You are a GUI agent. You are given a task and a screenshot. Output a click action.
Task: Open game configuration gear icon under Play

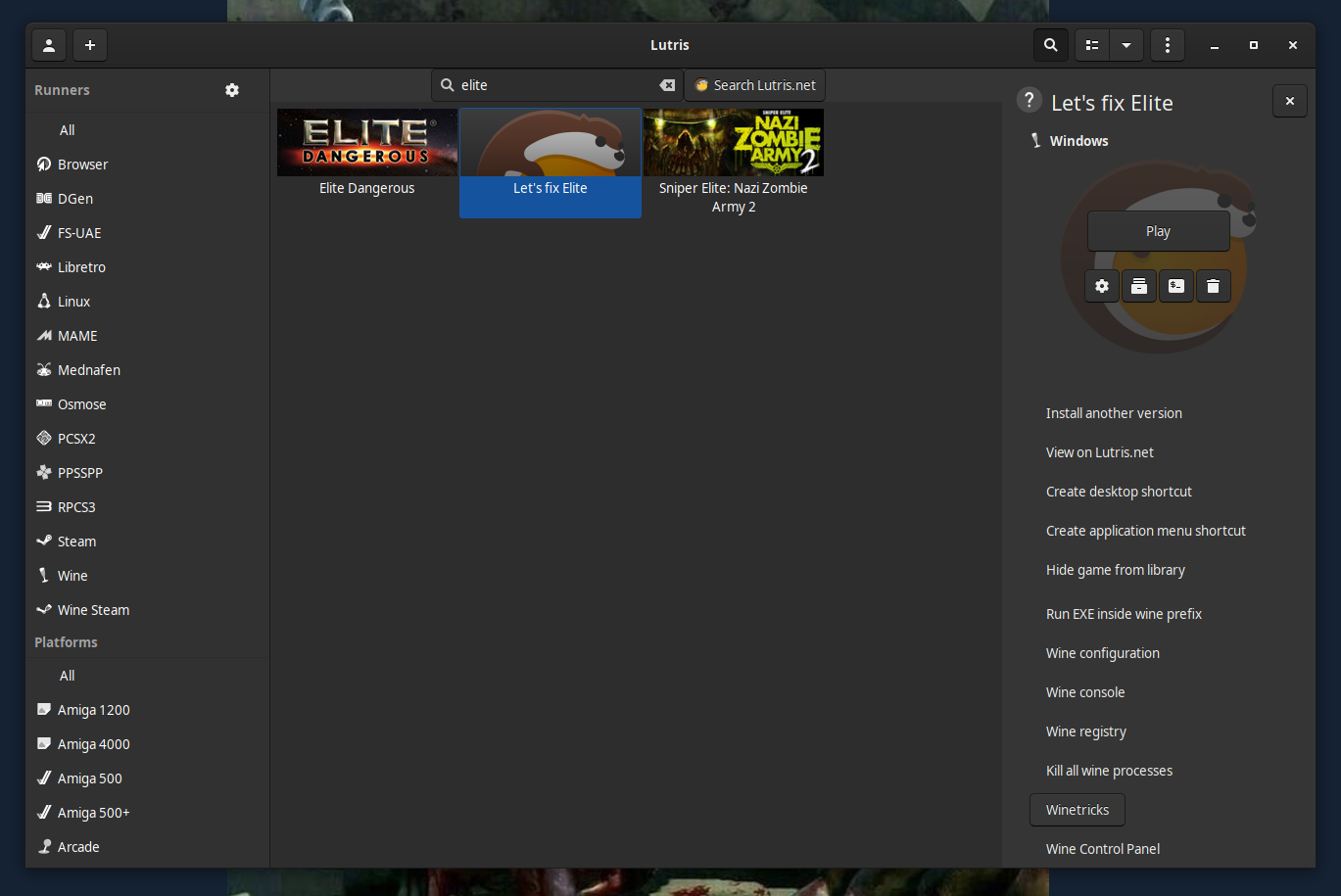pyautogui.click(x=1102, y=286)
